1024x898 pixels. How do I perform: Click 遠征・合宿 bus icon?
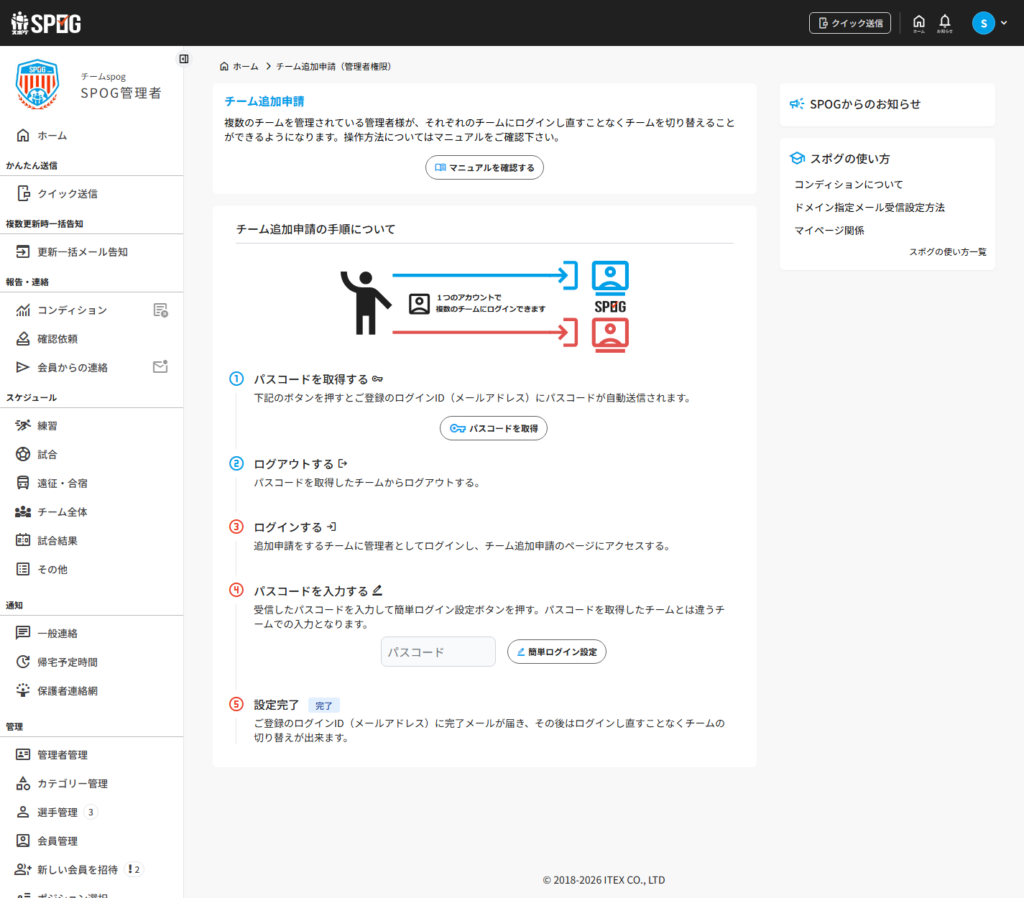pos(23,483)
